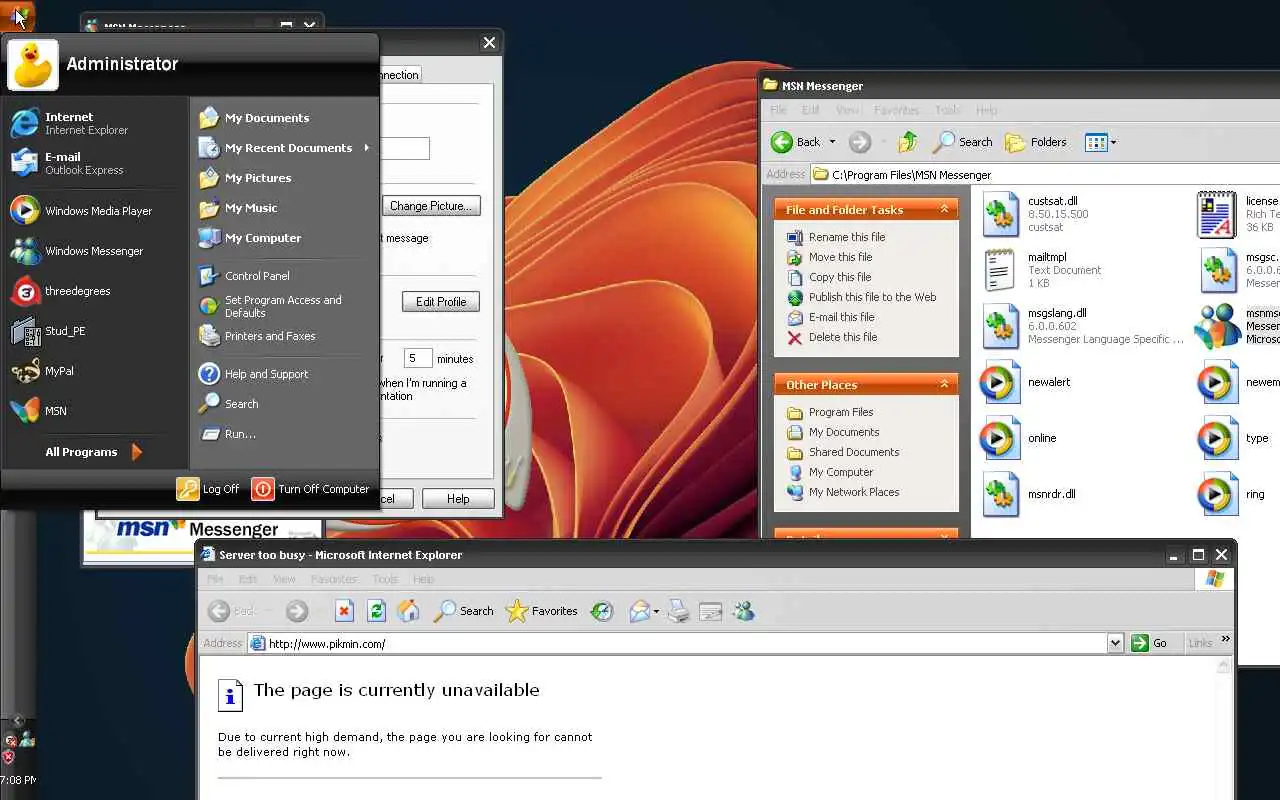Screen dimensions: 1280x800
Task: Click Messenger icon in Internet Explorer toolbar
Action: click(x=743, y=611)
